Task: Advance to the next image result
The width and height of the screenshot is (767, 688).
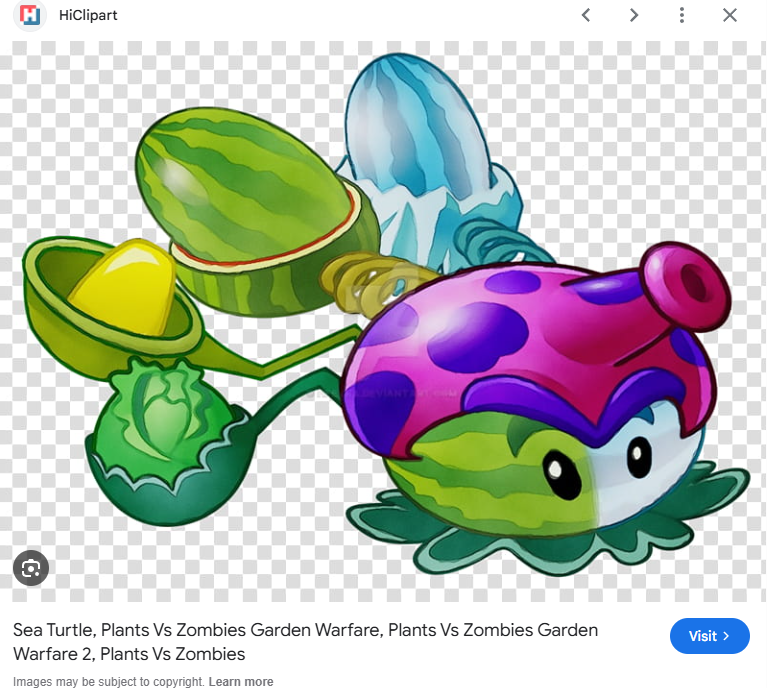Action: (x=634, y=16)
